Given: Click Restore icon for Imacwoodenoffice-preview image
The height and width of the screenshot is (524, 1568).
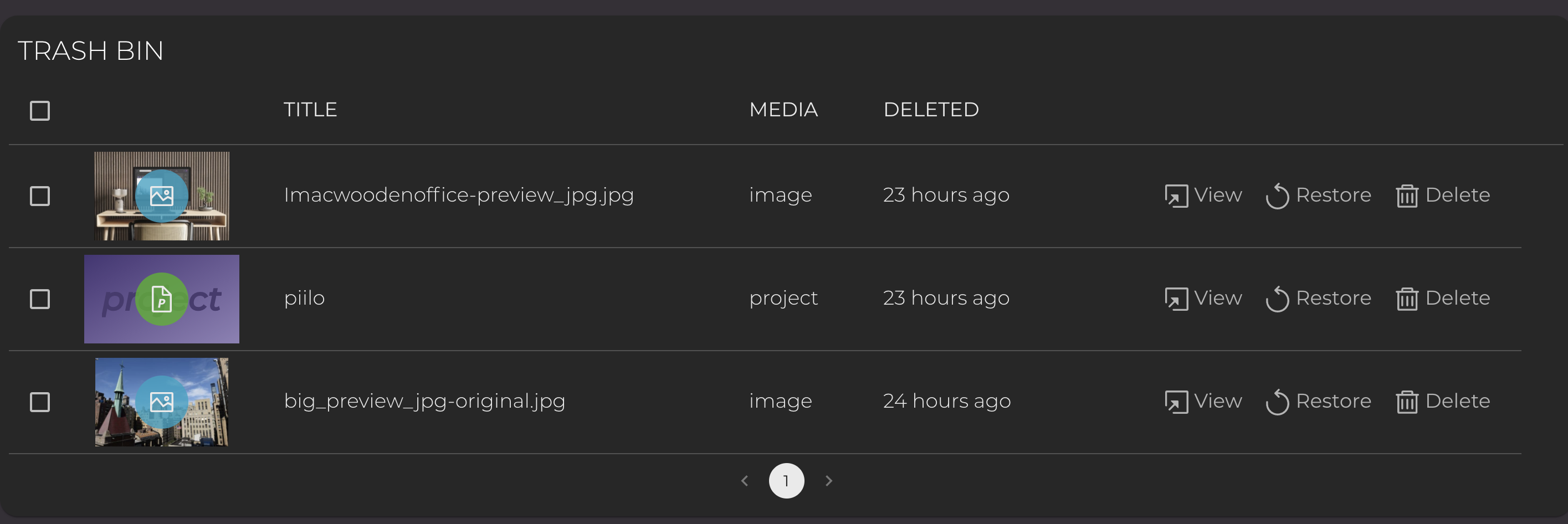Looking at the screenshot, I should coord(1277,196).
